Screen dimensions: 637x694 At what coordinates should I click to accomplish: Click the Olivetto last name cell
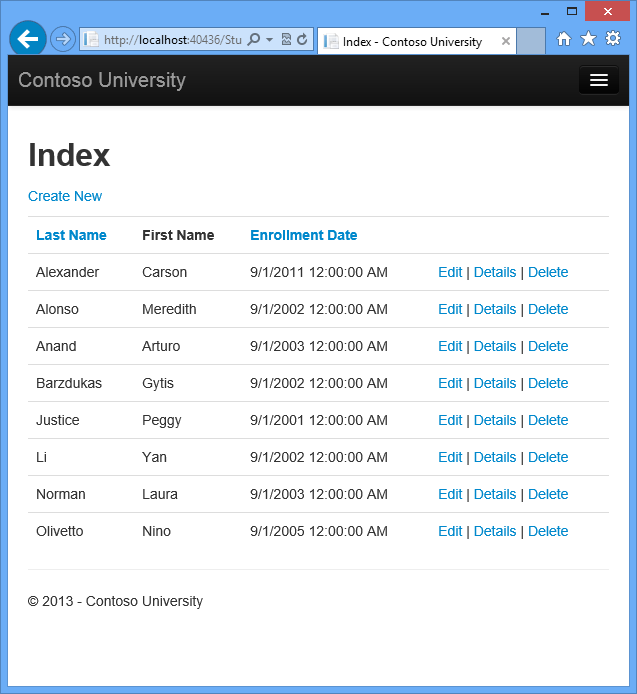[x=59, y=531]
